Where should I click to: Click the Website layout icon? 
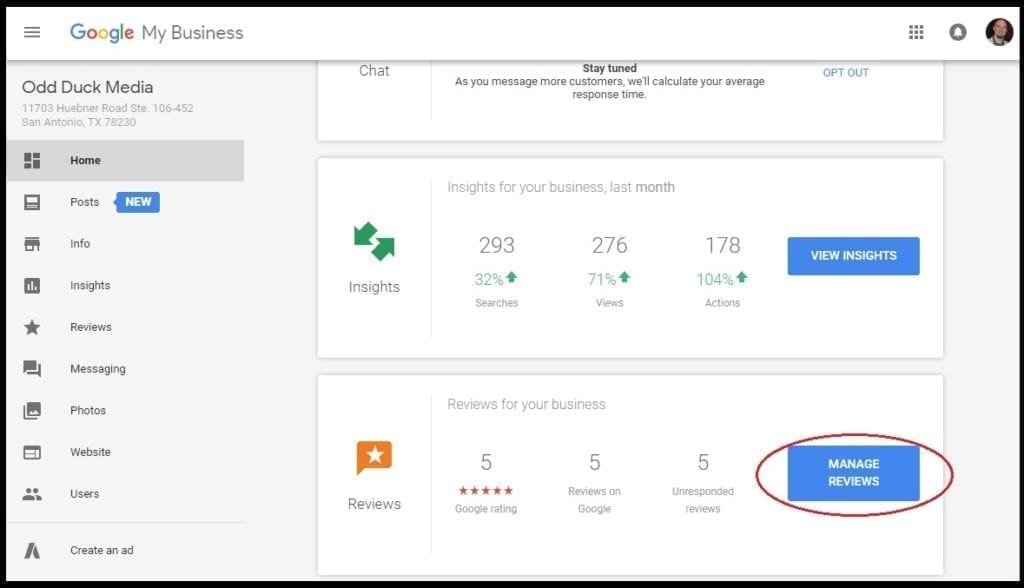pyautogui.click(x=32, y=452)
